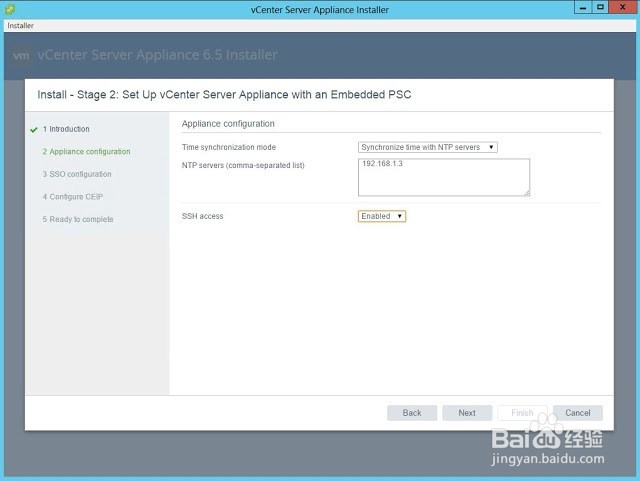Go to step 1 Introduction
640x481 pixels.
click(66, 129)
